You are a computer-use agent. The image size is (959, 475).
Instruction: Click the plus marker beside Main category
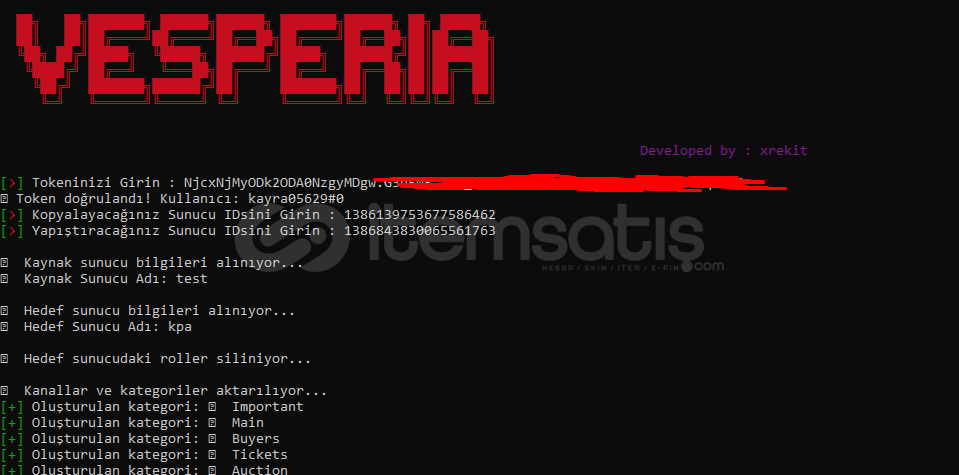(12, 422)
